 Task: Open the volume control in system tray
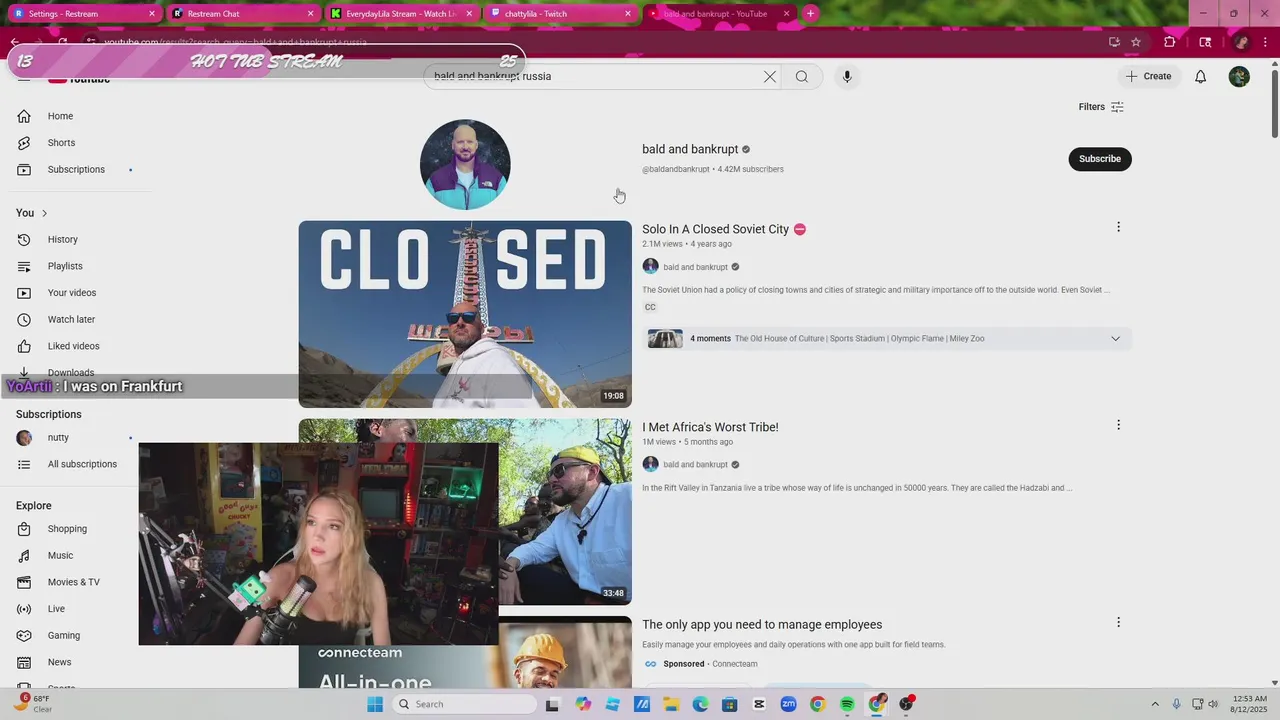[1214, 704]
